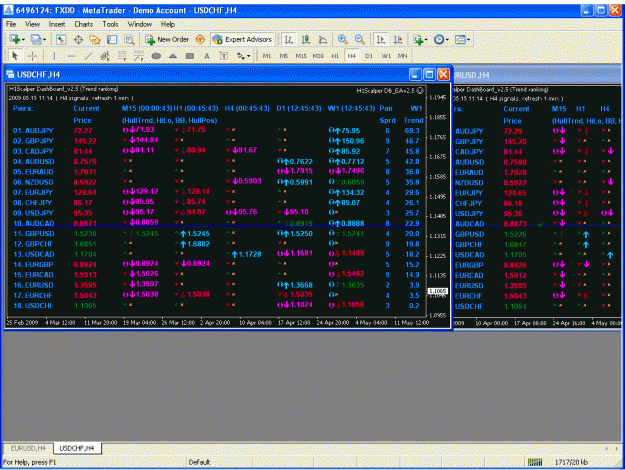Select the Ellipse drawing tool

[x=156, y=56]
